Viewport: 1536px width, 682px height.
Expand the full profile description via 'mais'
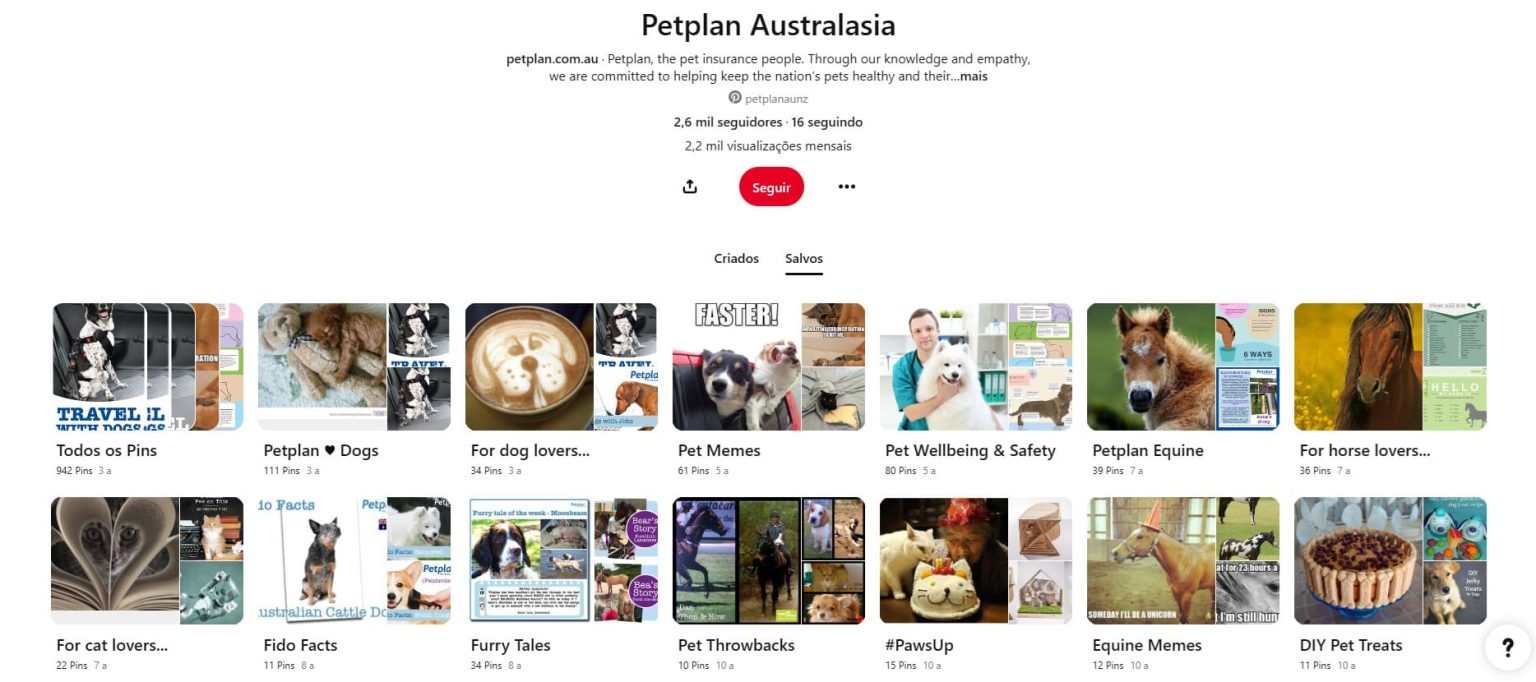pos(975,75)
